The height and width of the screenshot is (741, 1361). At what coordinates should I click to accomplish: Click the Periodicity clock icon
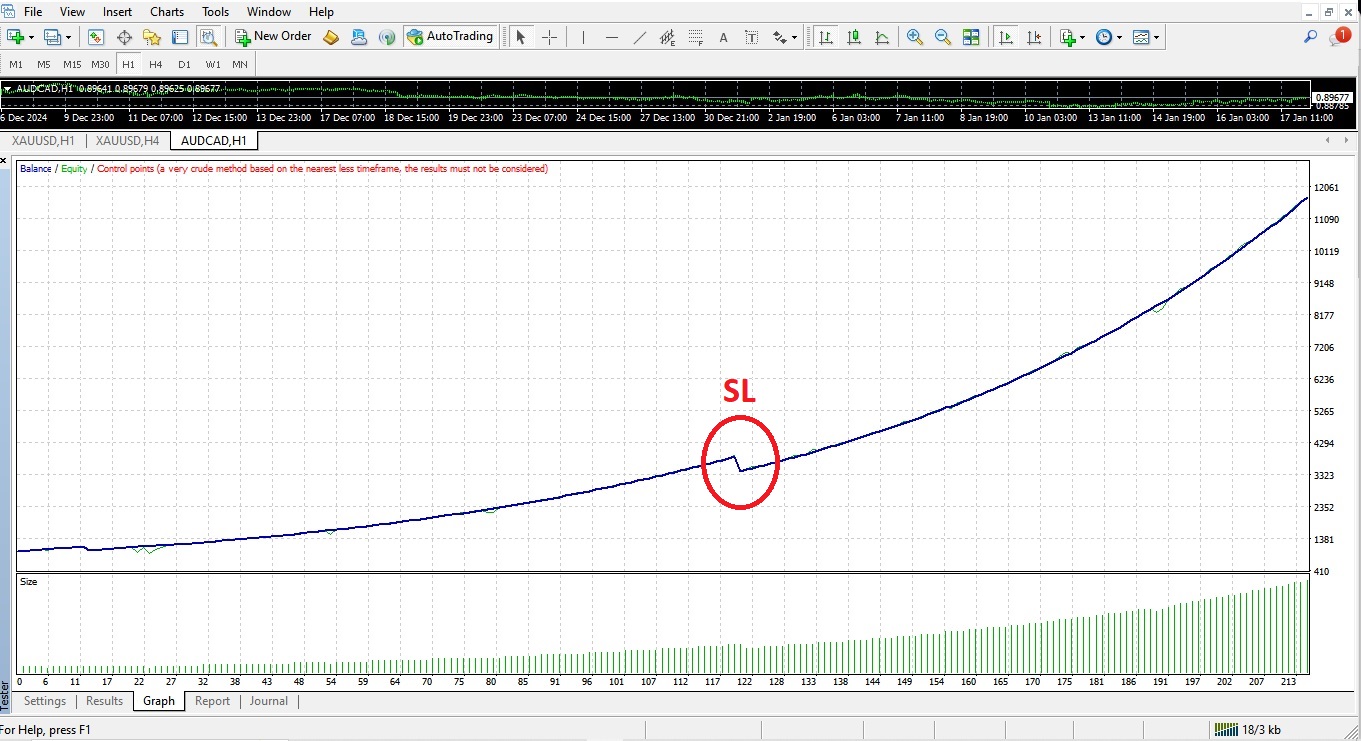[1104, 37]
